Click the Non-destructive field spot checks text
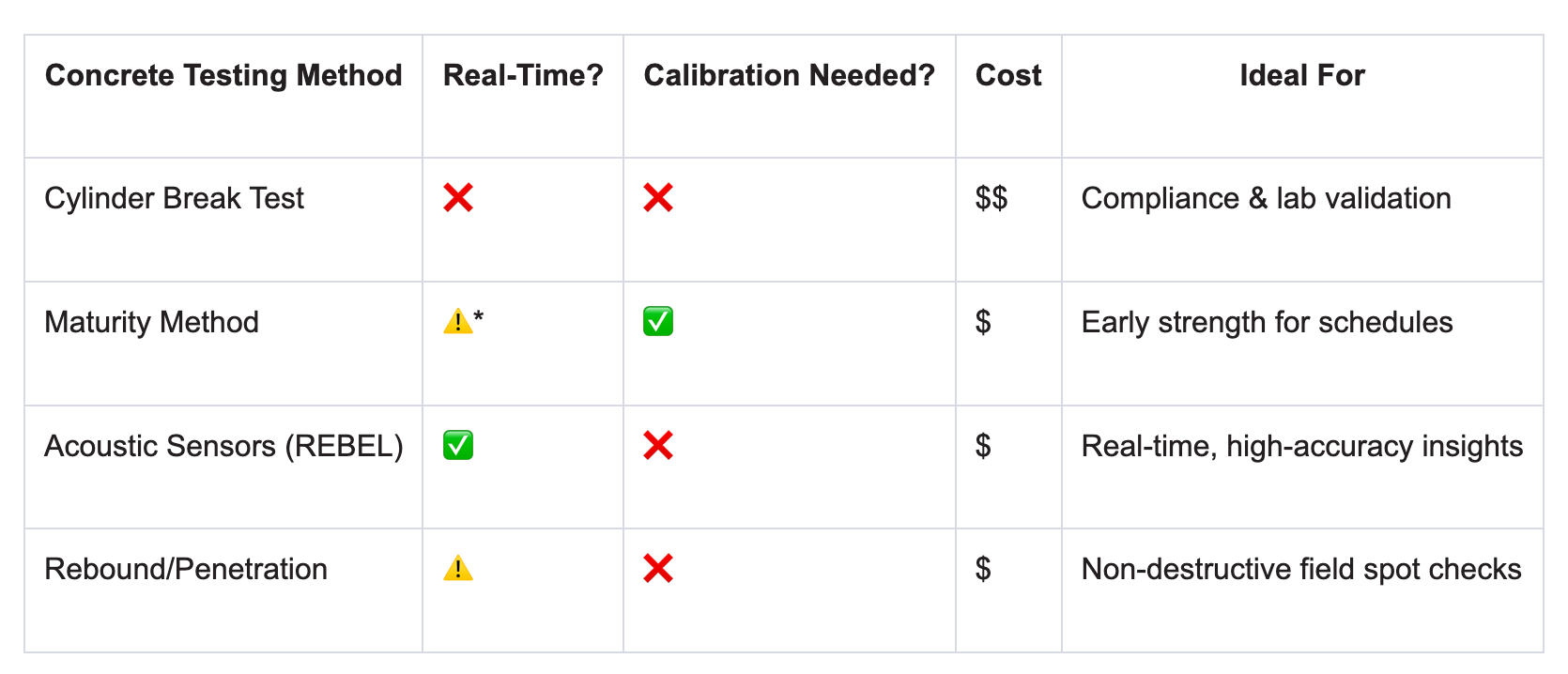This screenshot has height=674, width=1568. (x=1301, y=569)
